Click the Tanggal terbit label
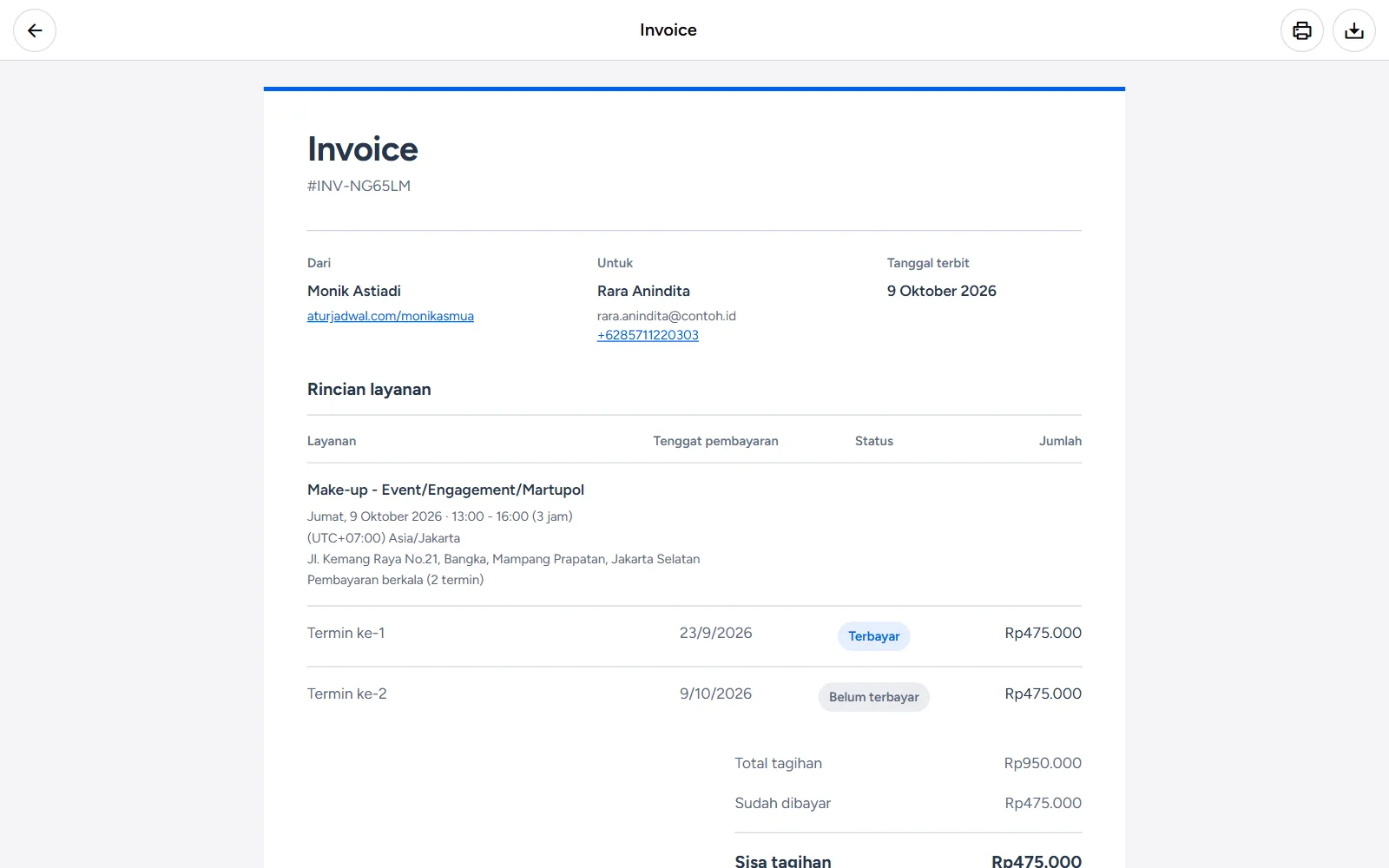 click(x=928, y=263)
